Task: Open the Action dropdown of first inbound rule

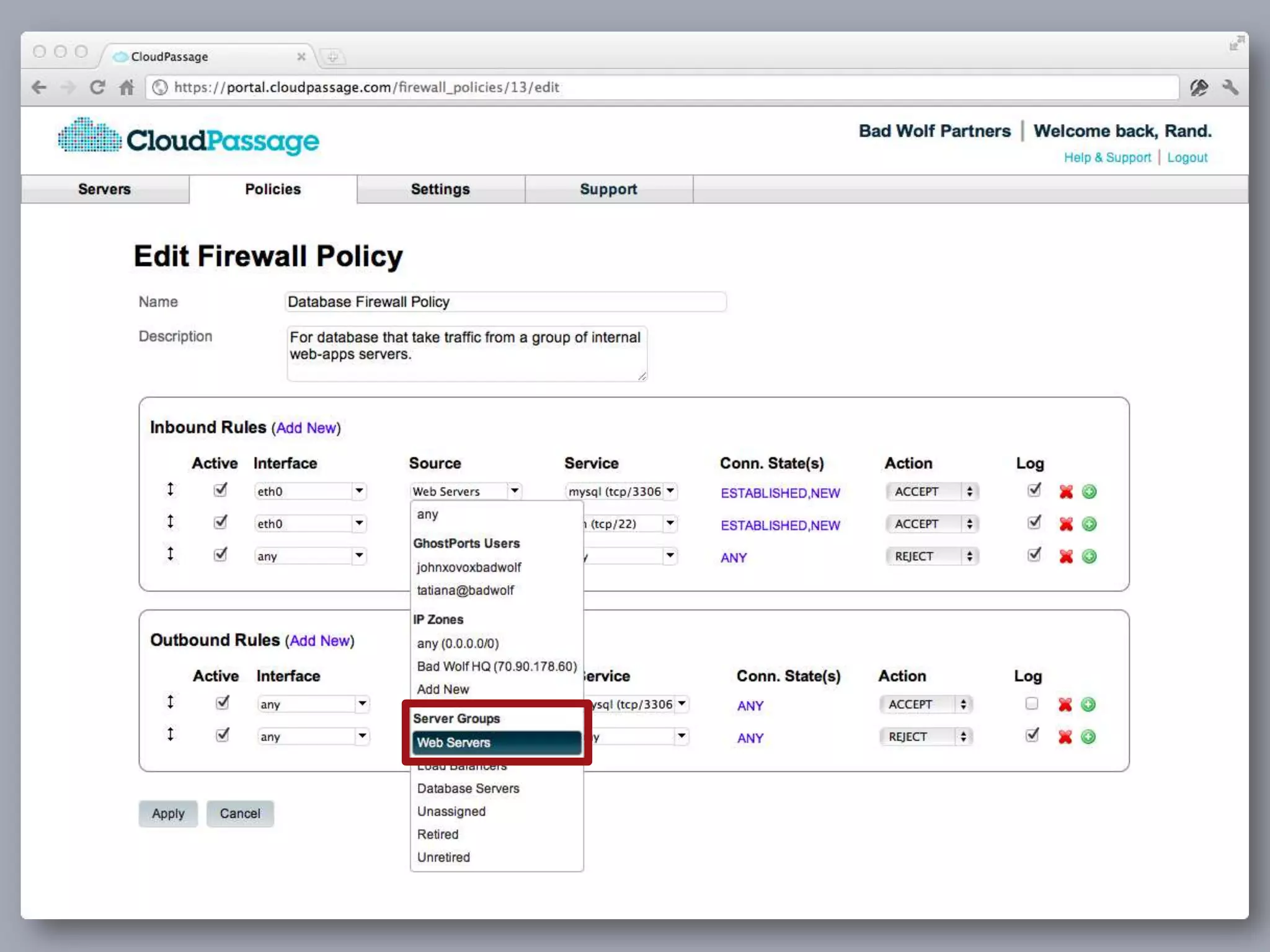Action: pos(931,491)
